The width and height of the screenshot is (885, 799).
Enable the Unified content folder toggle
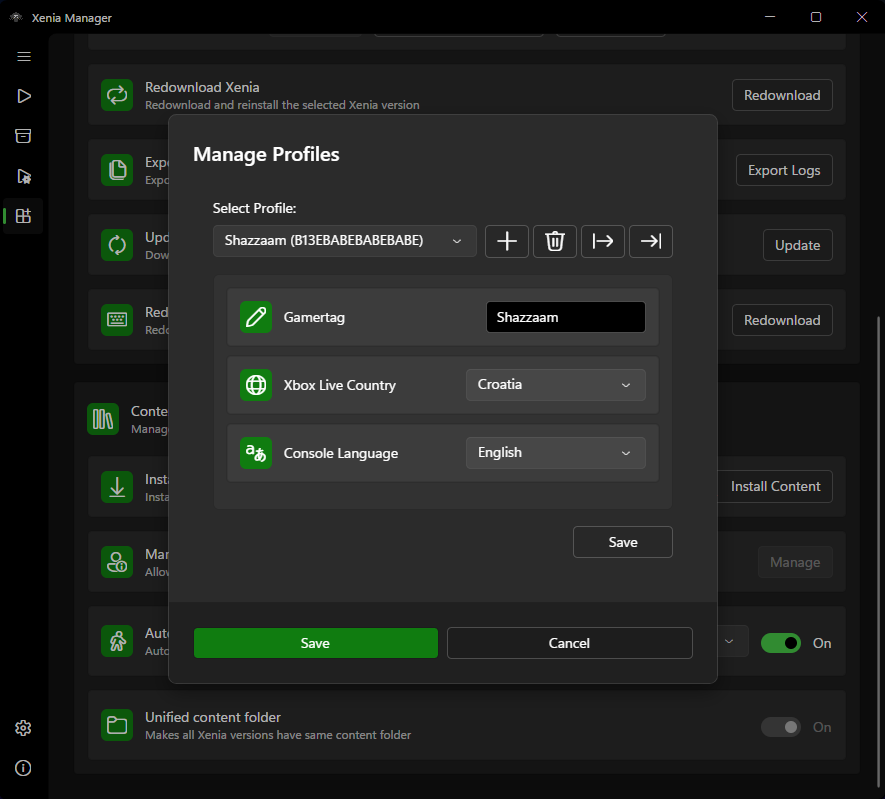(x=781, y=727)
